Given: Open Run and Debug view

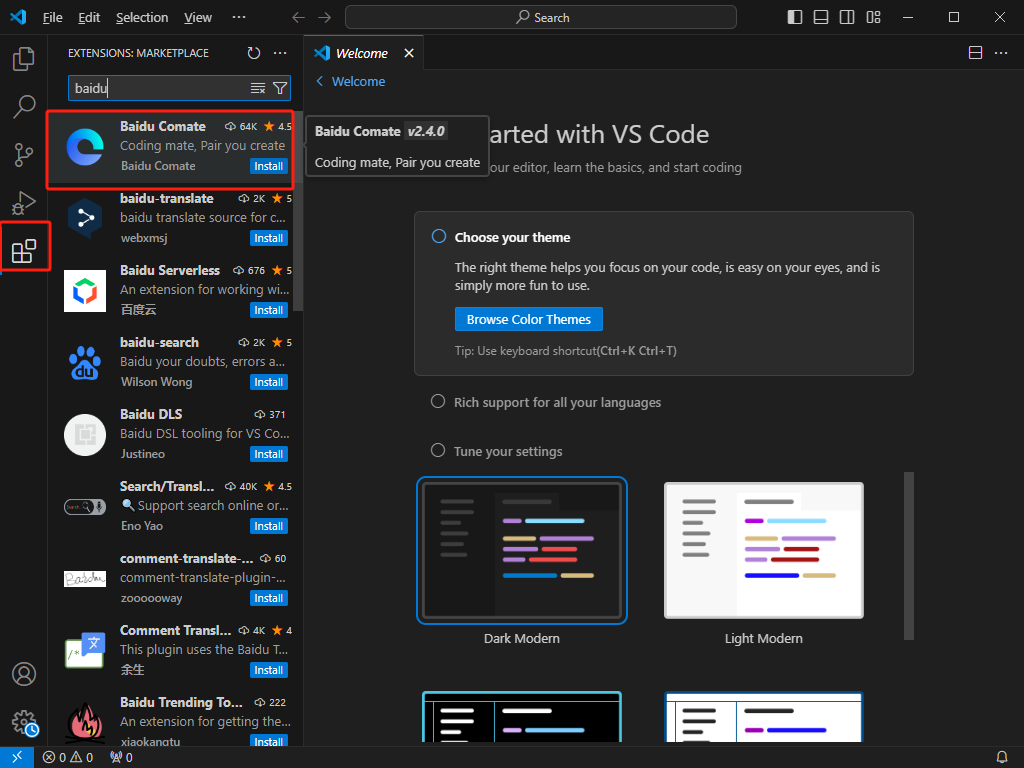Looking at the screenshot, I should click(24, 202).
